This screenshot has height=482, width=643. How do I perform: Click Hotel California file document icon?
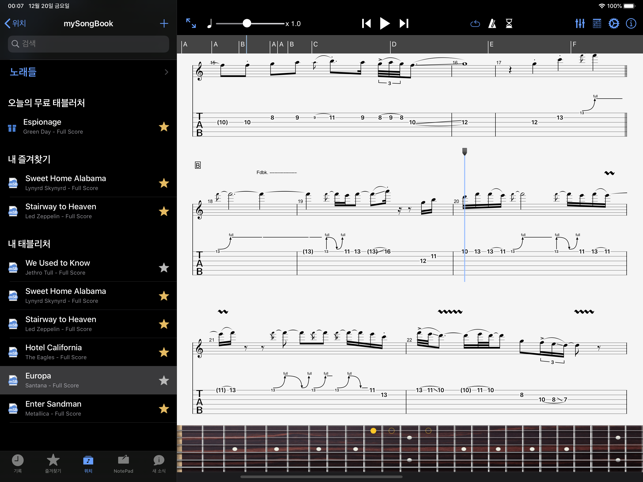pyautogui.click(x=13, y=352)
